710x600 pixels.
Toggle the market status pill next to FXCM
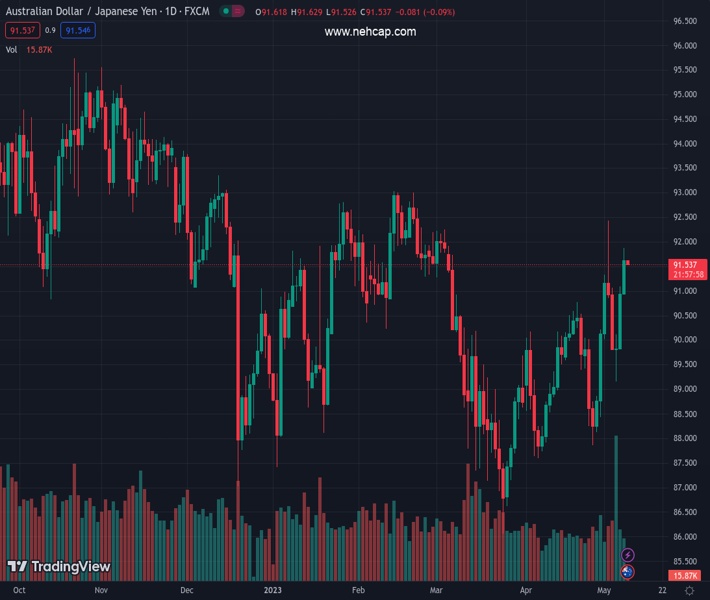(231, 12)
